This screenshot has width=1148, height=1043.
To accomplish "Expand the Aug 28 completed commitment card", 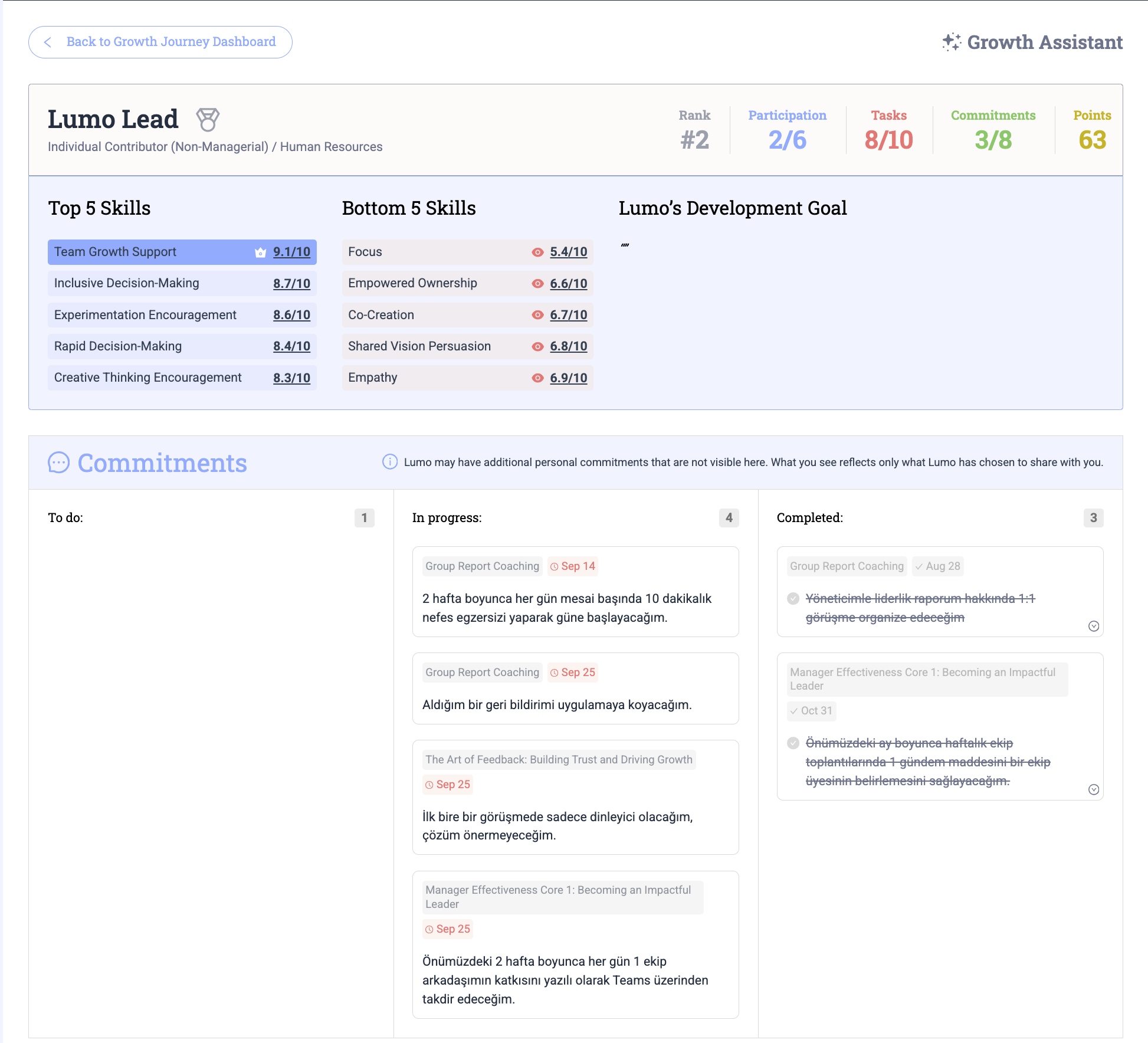I will 1093,626.
